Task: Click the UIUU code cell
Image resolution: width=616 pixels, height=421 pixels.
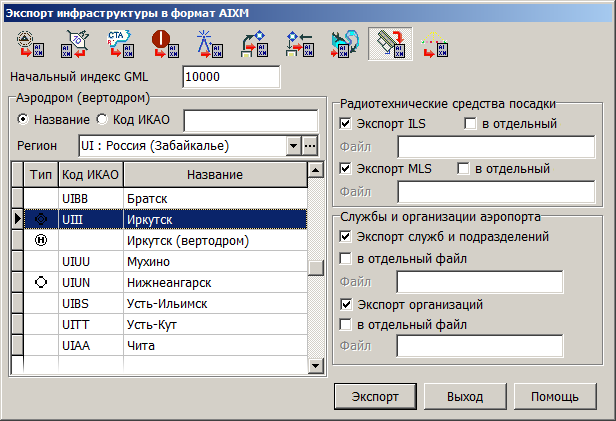Action: pos(91,262)
